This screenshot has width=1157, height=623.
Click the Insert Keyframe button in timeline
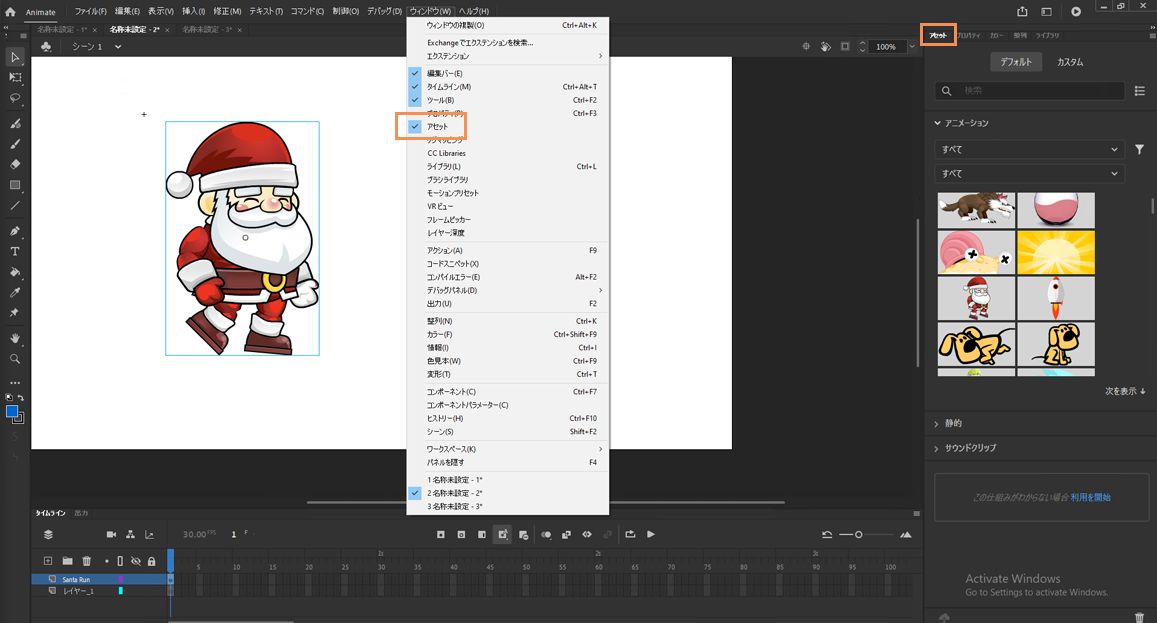click(441, 534)
